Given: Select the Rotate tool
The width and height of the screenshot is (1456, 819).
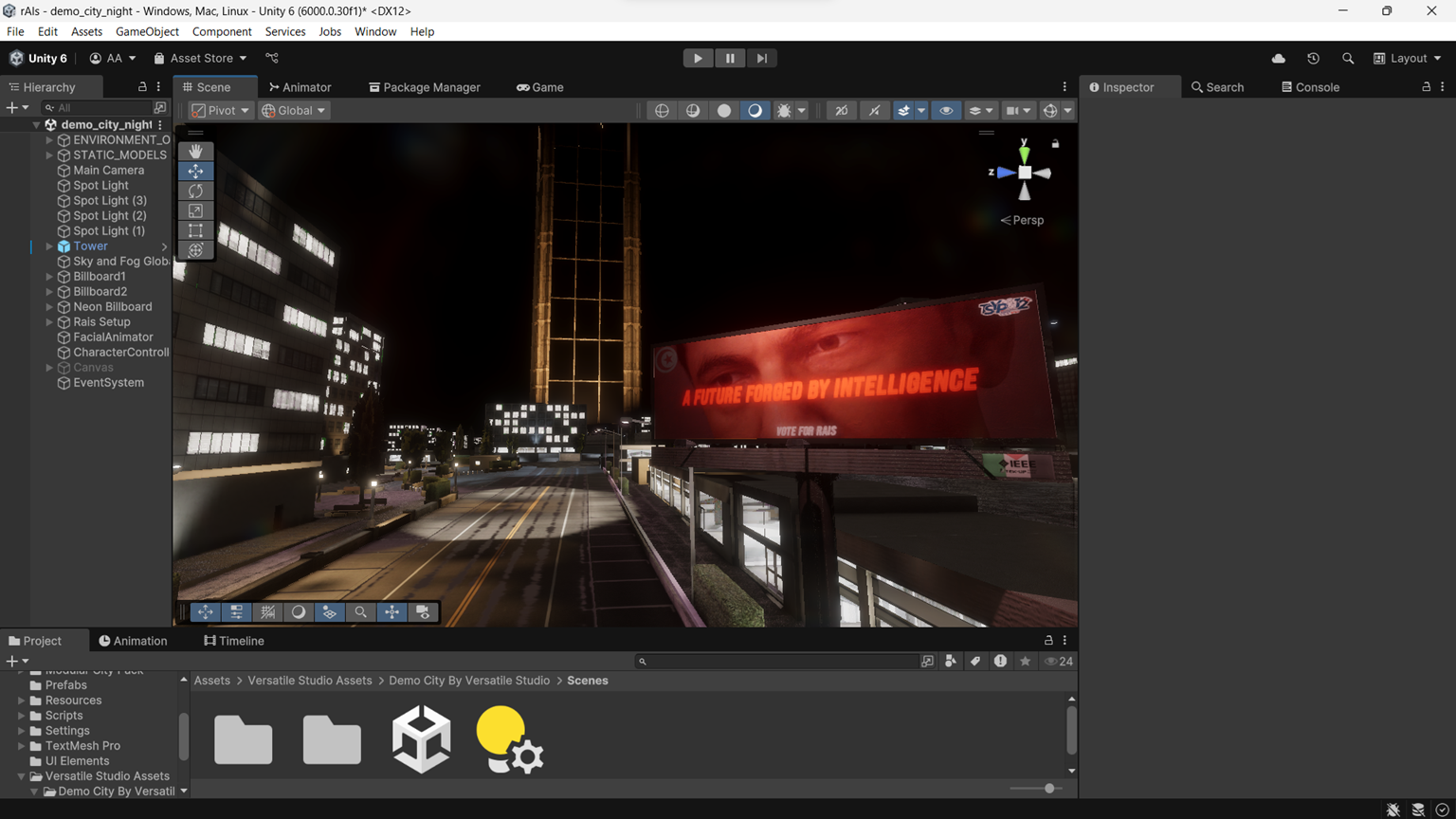Looking at the screenshot, I should (x=195, y=191).
